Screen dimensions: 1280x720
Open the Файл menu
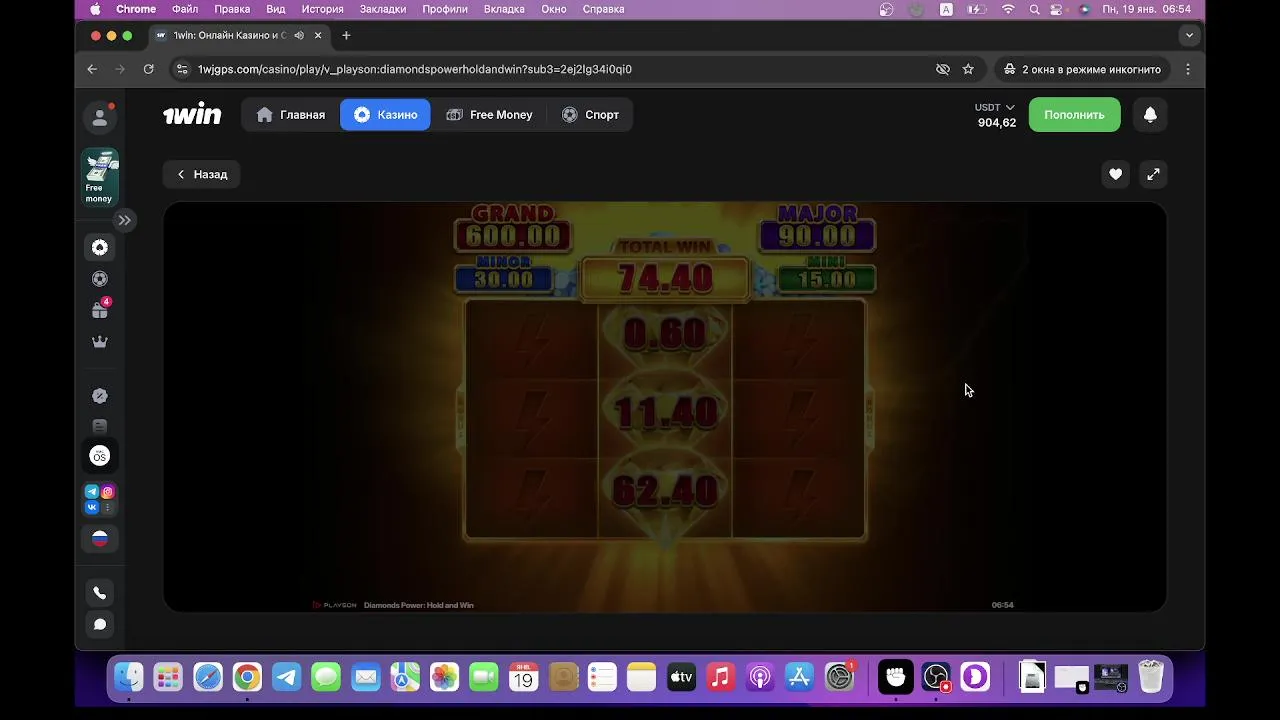coord(185,9)
